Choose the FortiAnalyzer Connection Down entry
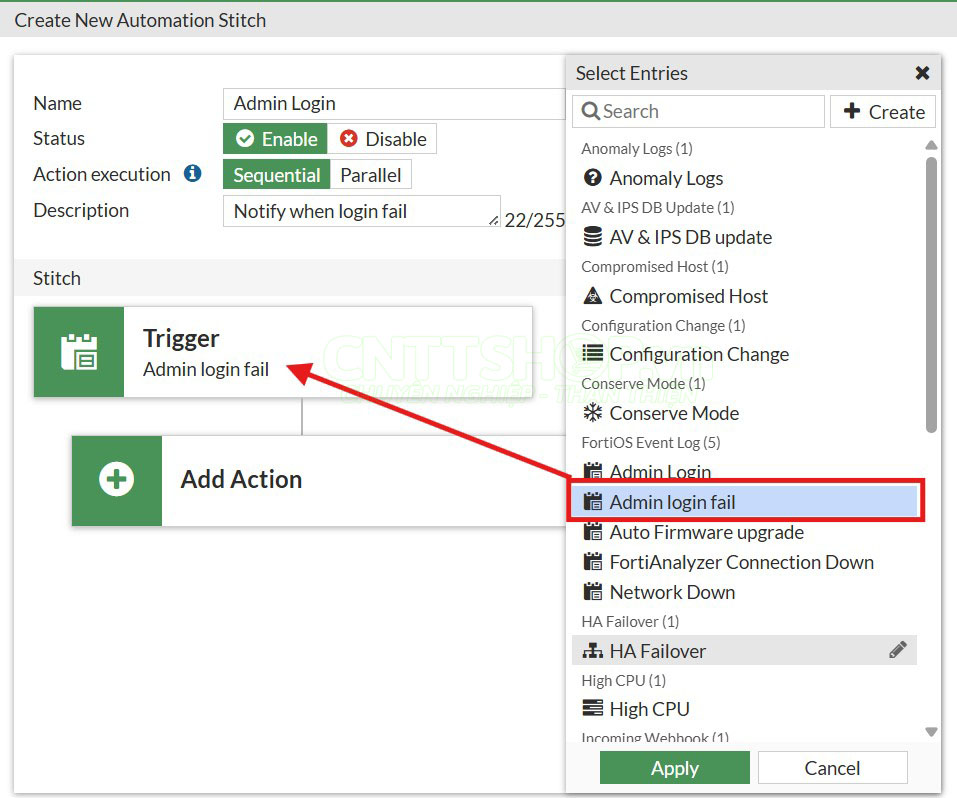This screenshot has height=798, width=957. (741, 562)
